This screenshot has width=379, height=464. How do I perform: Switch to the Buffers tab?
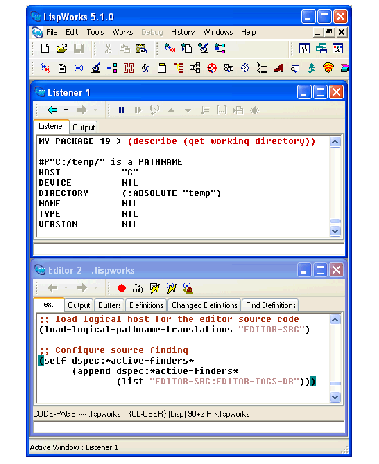pos(109,305)
